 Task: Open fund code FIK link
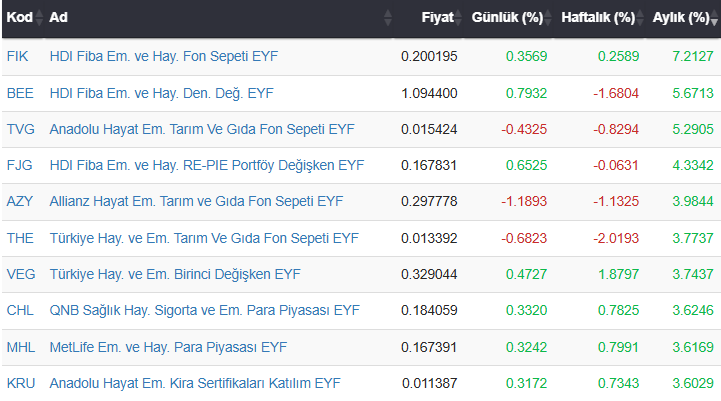coord(17,57)
